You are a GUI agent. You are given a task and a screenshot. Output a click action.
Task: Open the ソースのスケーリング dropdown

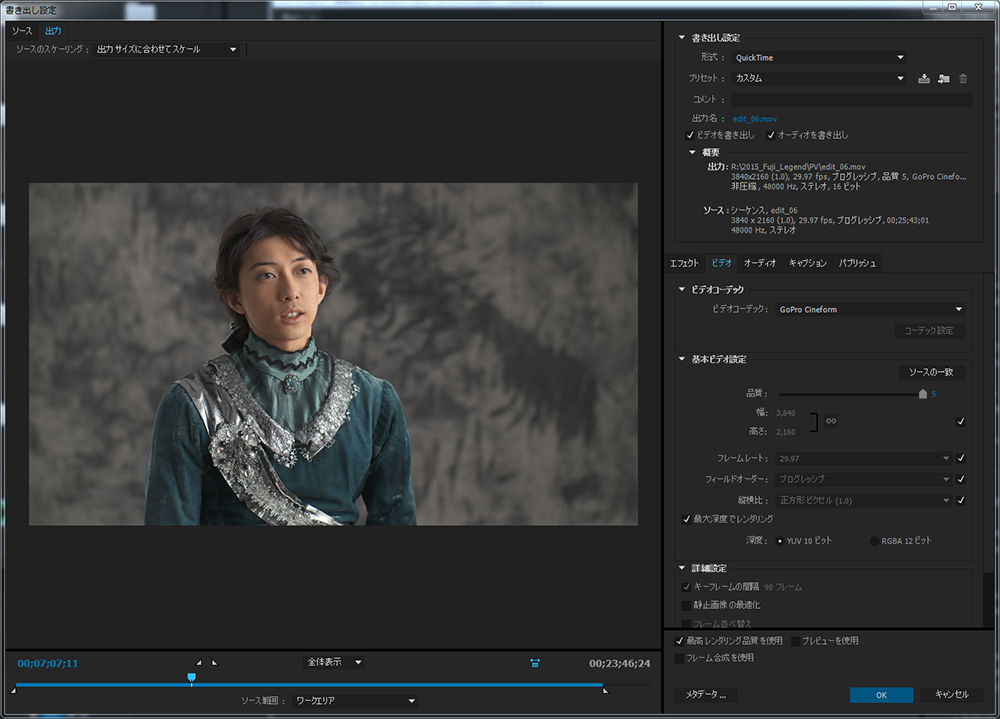tap(166, 49)
